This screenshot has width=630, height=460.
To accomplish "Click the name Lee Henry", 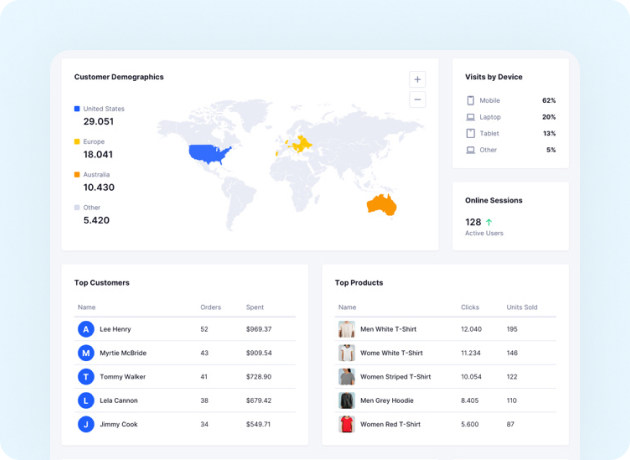I will click(x=115, y=329).
